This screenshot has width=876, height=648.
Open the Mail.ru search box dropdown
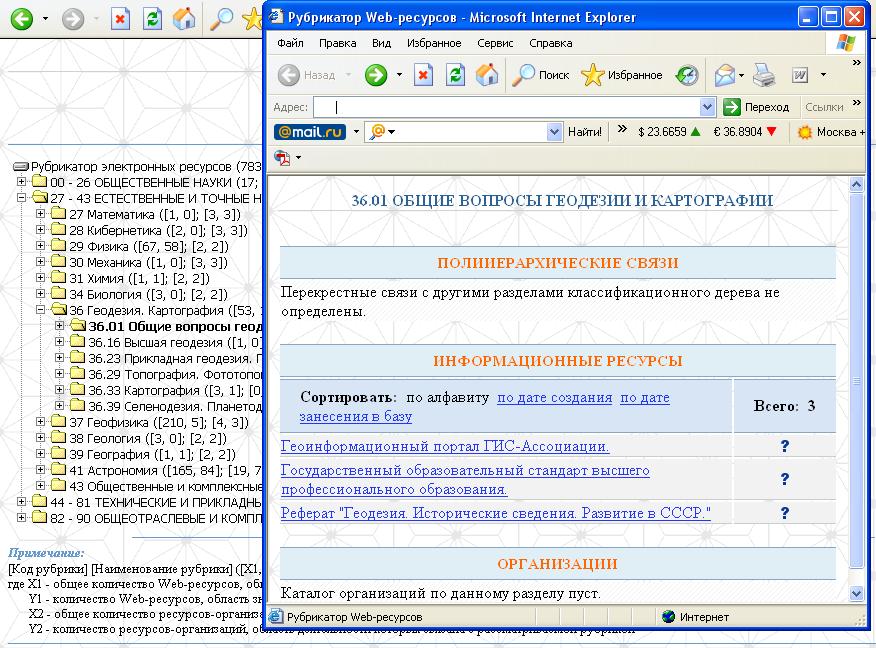tap(554, 132)
